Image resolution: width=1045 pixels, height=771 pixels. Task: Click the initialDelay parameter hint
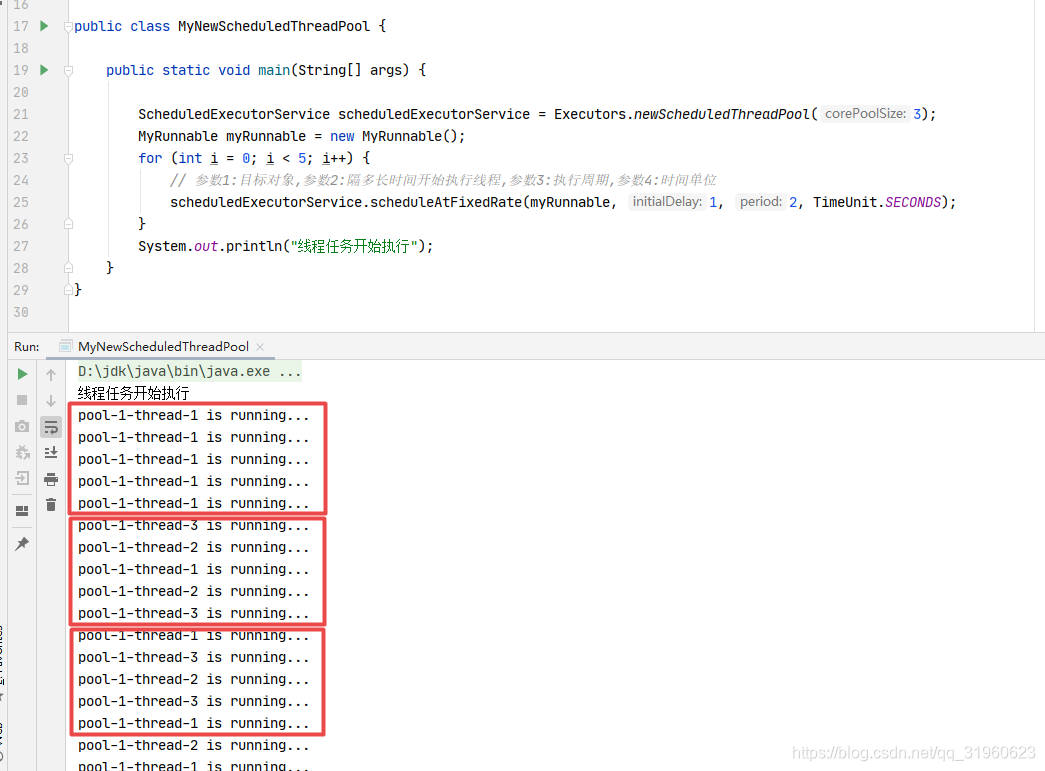666,202
